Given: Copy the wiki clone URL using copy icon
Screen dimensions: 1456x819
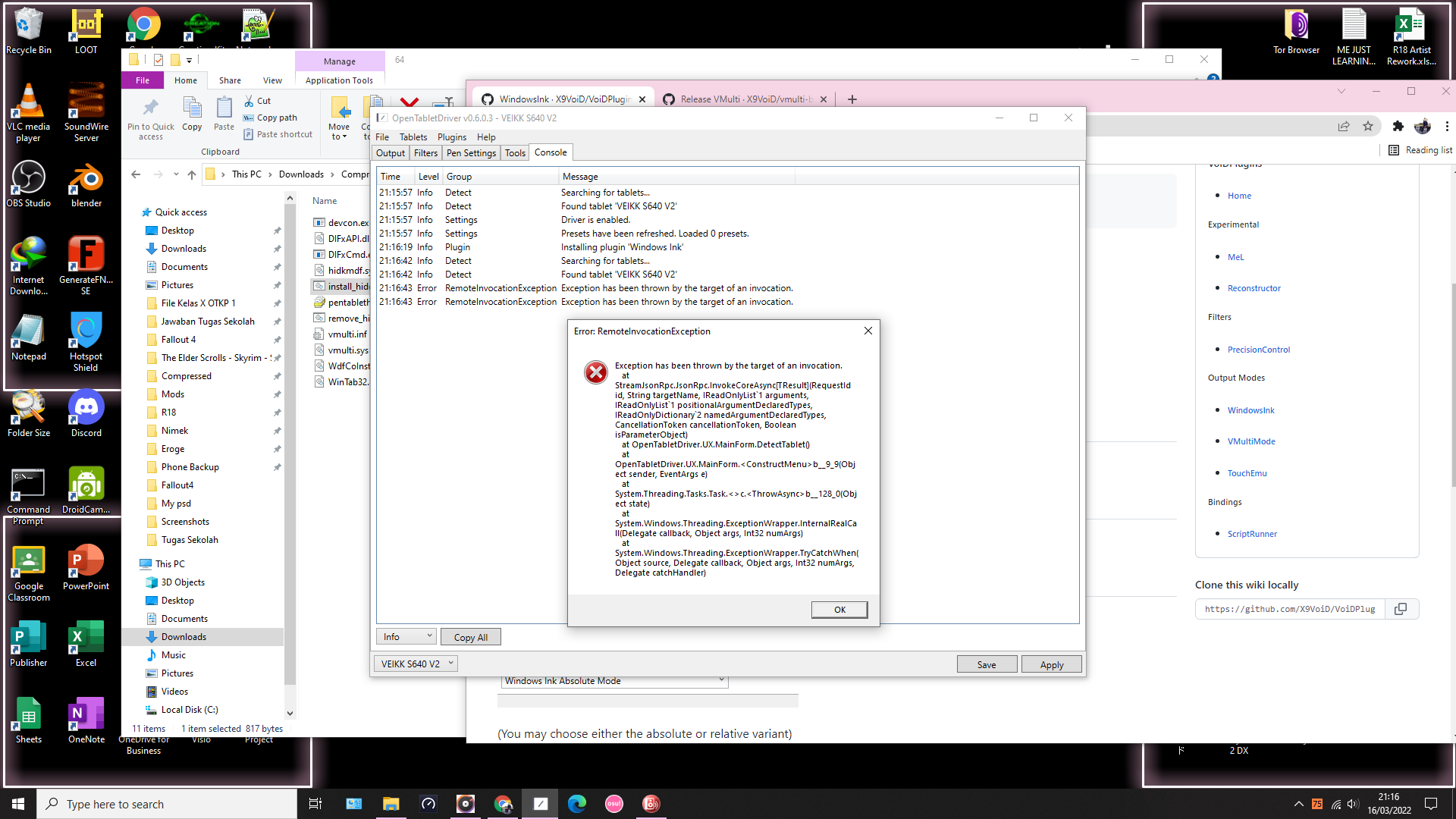Looking at the screenshot, I should pyautogui.click(x=1401, y=609).
